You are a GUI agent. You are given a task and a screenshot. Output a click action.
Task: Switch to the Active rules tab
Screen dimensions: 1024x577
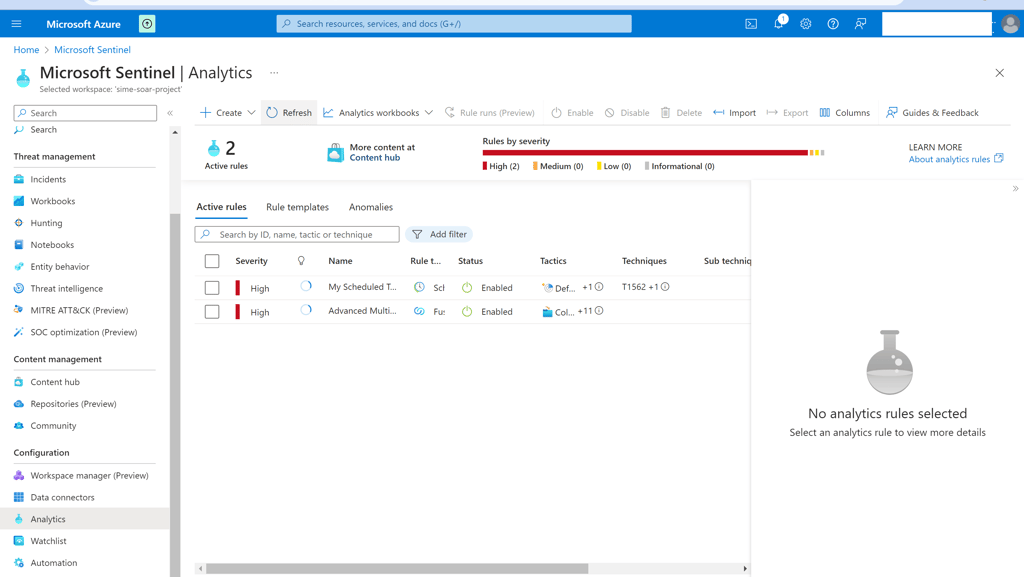[221, 207]
